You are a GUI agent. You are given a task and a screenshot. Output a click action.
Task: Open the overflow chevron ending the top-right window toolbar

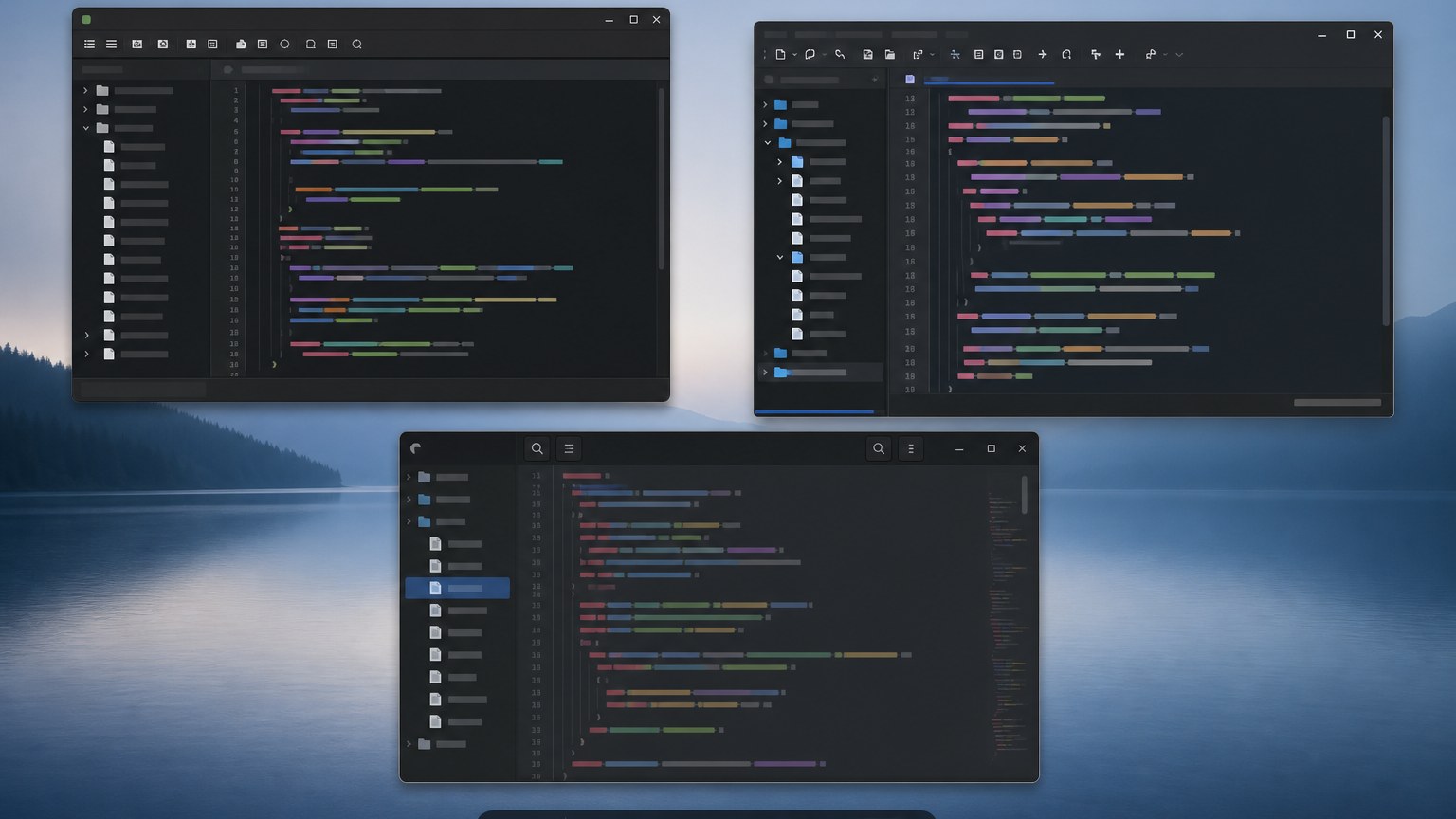(1179, 55)
